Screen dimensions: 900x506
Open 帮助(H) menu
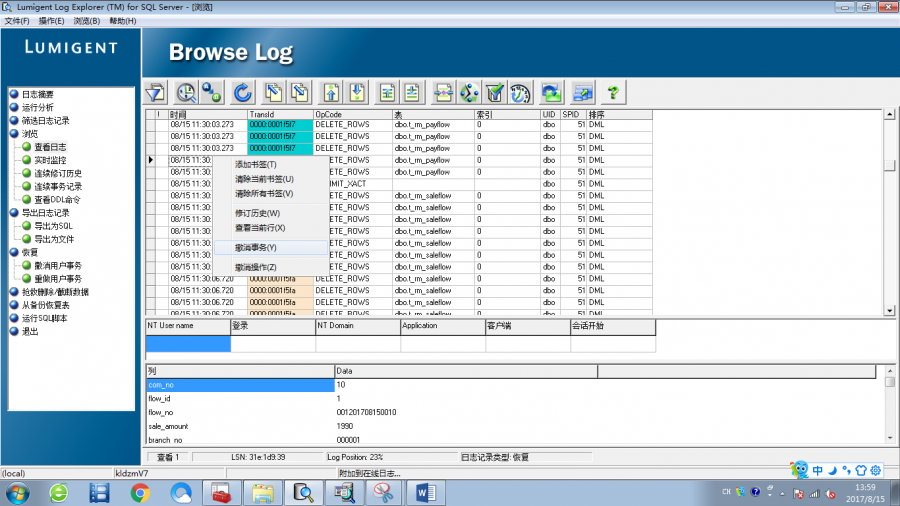point(122,21)
